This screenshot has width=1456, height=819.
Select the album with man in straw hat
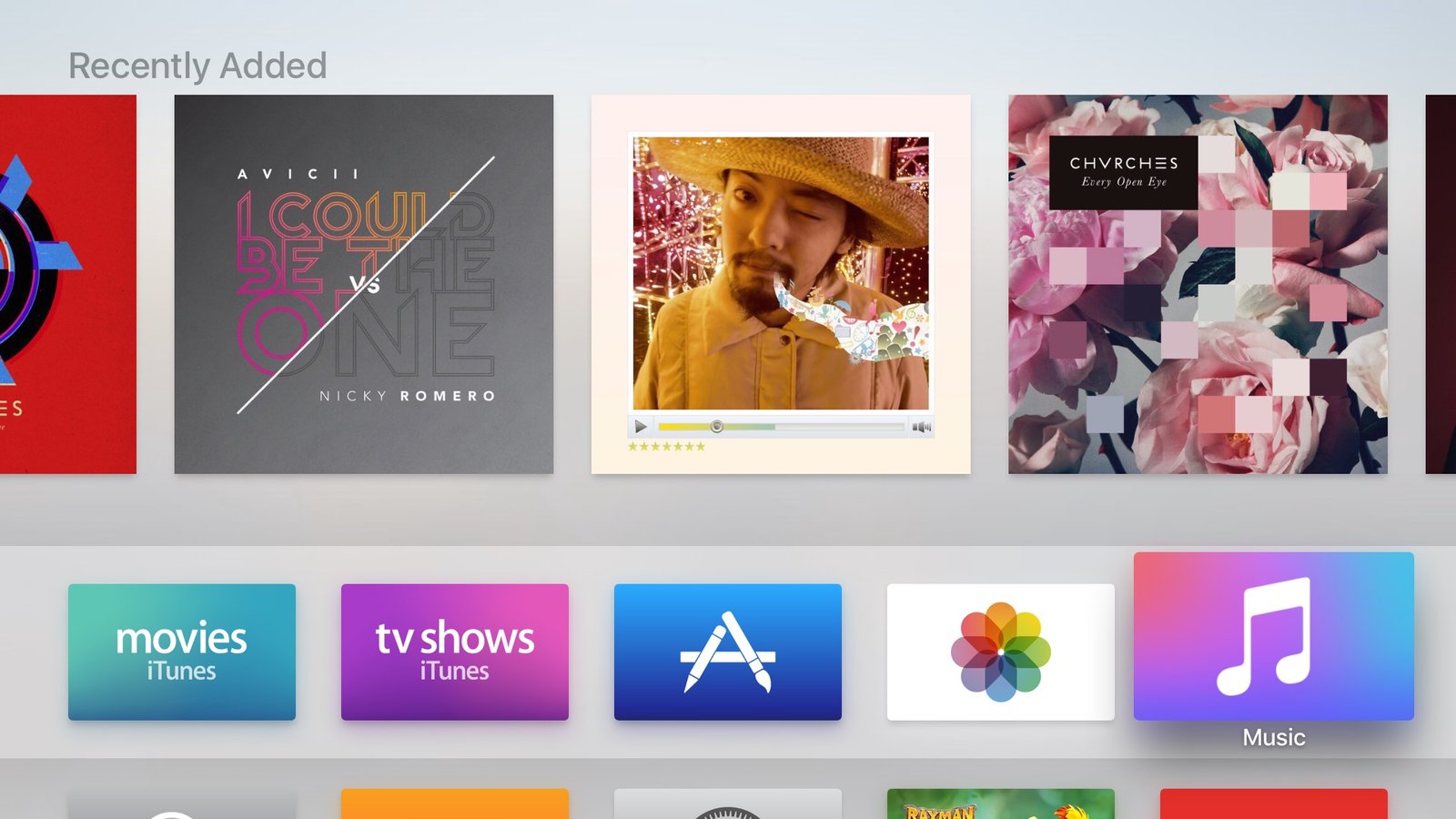pos(781,284)
